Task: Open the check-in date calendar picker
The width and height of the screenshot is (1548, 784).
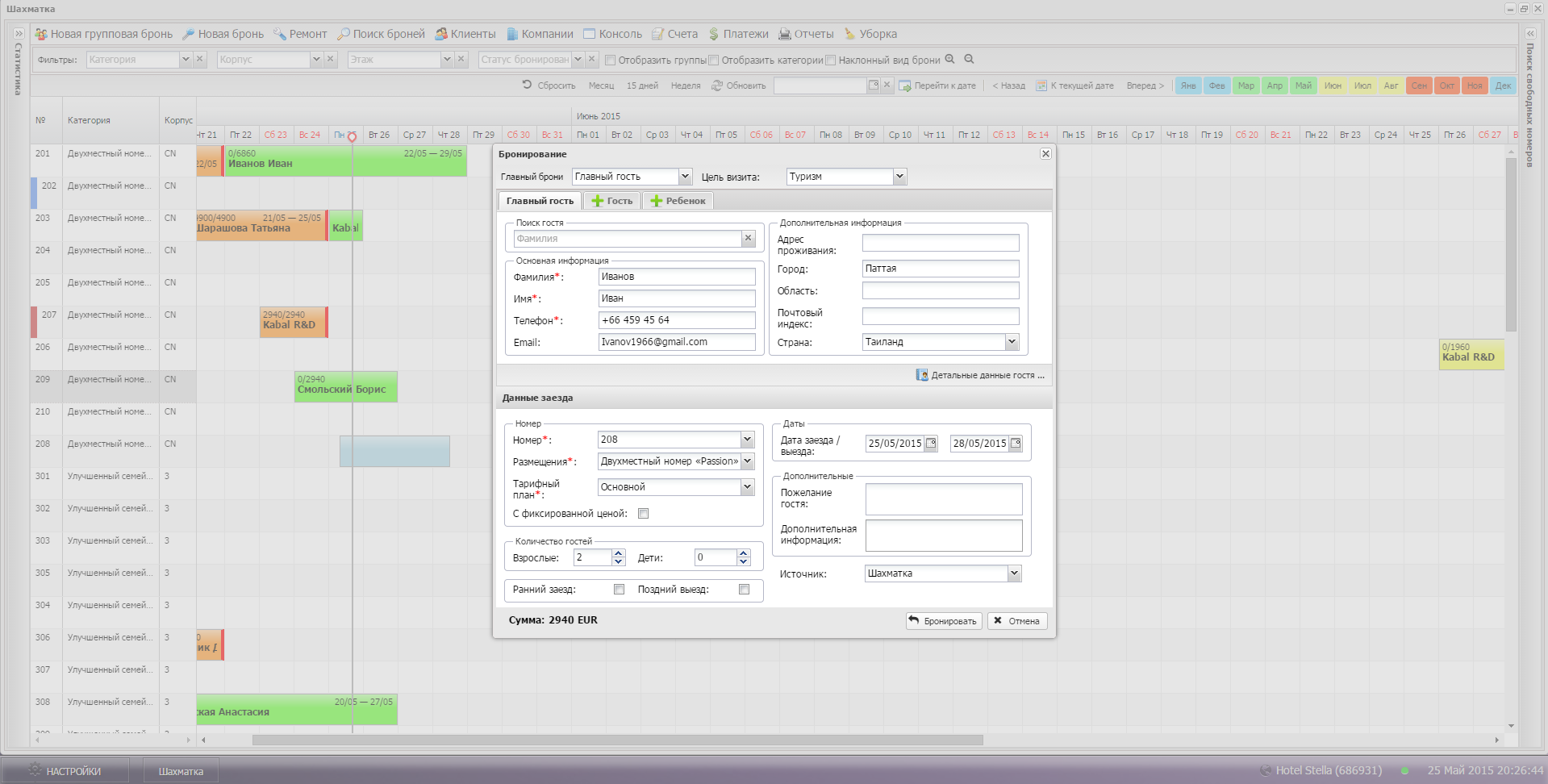Action: pos(931,443)
